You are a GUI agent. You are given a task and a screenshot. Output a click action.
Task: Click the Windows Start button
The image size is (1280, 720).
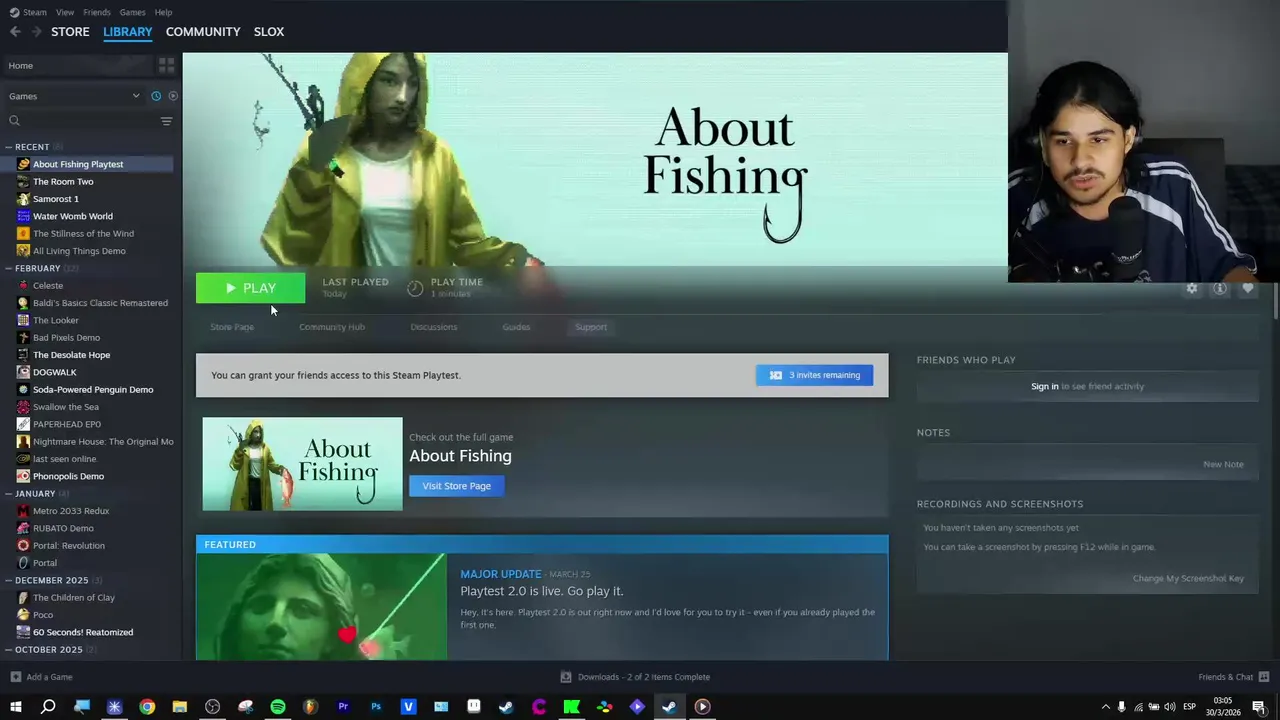[16, 707]
